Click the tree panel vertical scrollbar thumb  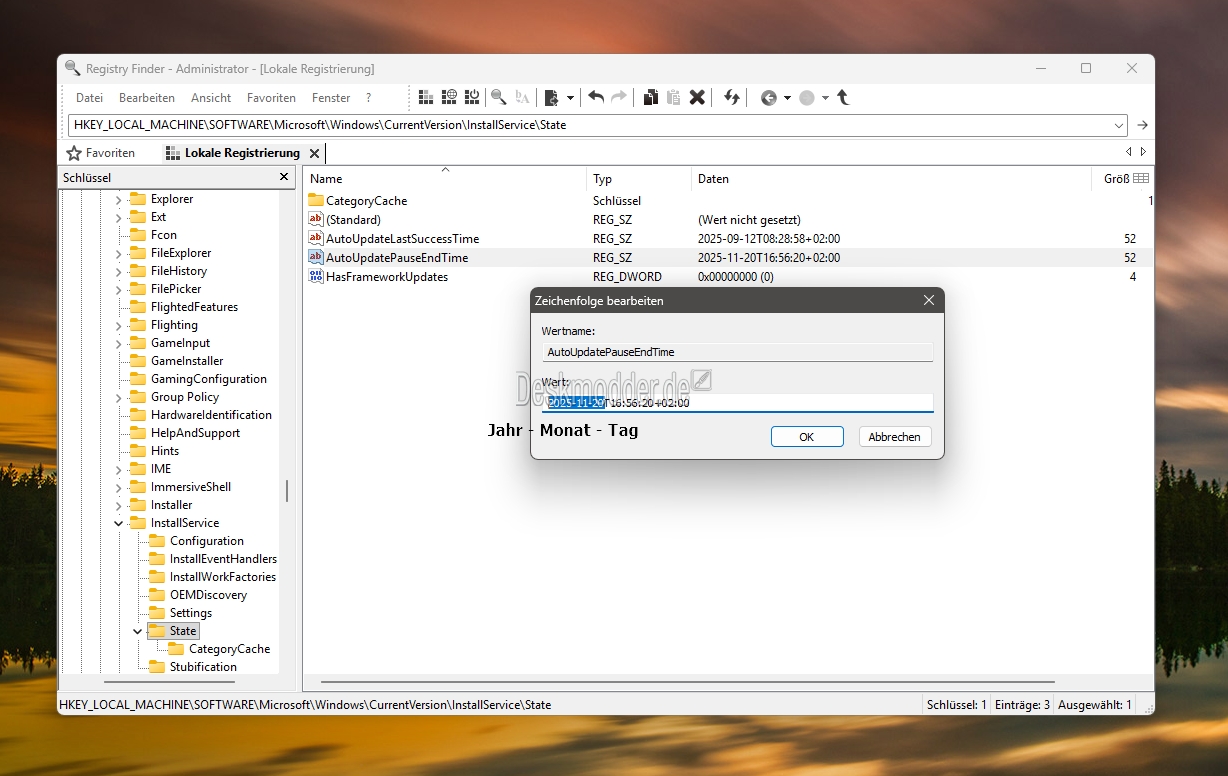pos(287,491)
